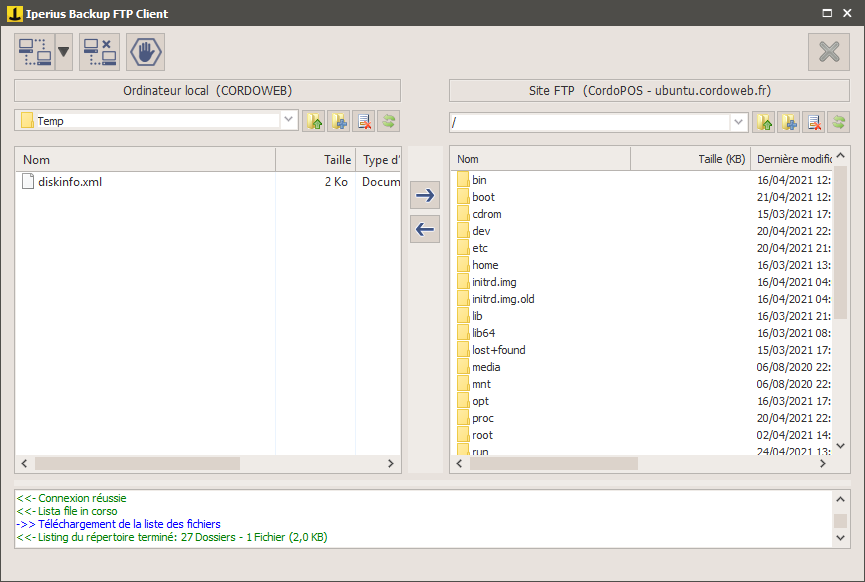
Task: Click the local pane scroll right arrow
Action: 391,463
